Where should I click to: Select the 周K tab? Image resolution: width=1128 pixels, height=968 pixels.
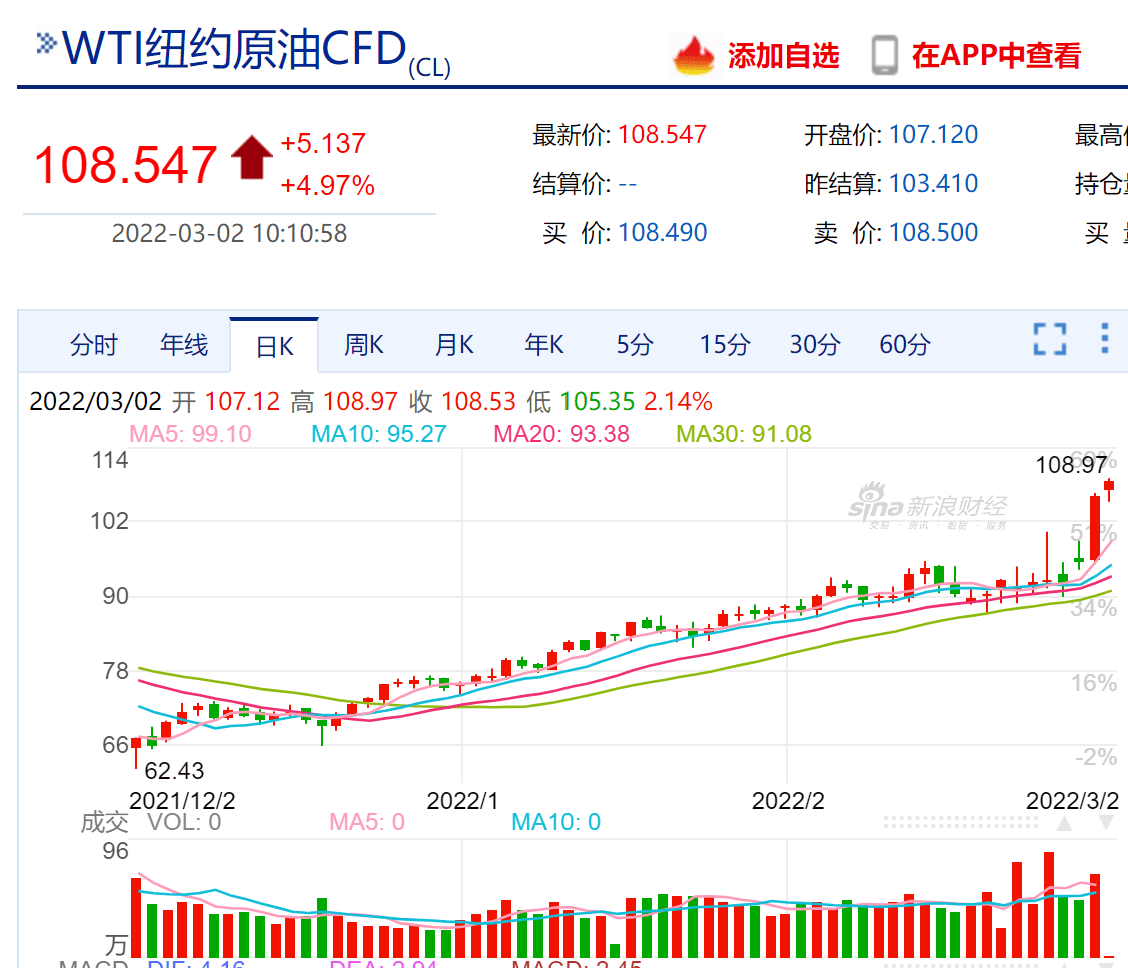point(363,345)
